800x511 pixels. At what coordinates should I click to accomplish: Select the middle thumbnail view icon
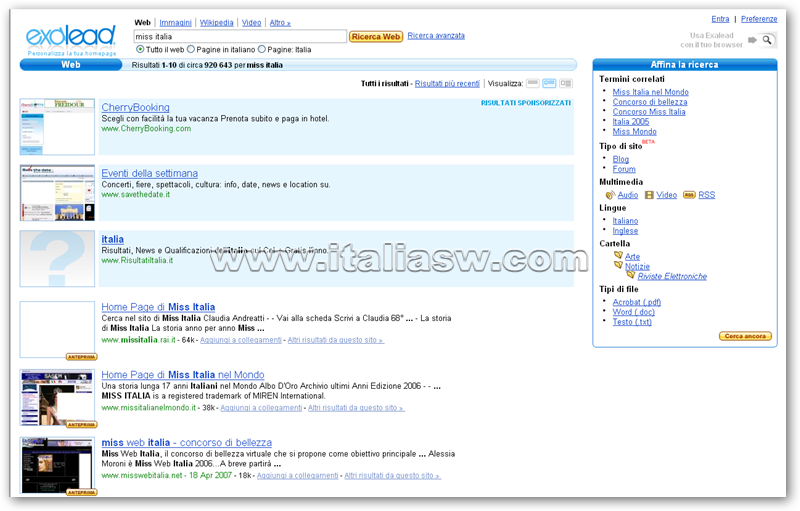point(549,83)
